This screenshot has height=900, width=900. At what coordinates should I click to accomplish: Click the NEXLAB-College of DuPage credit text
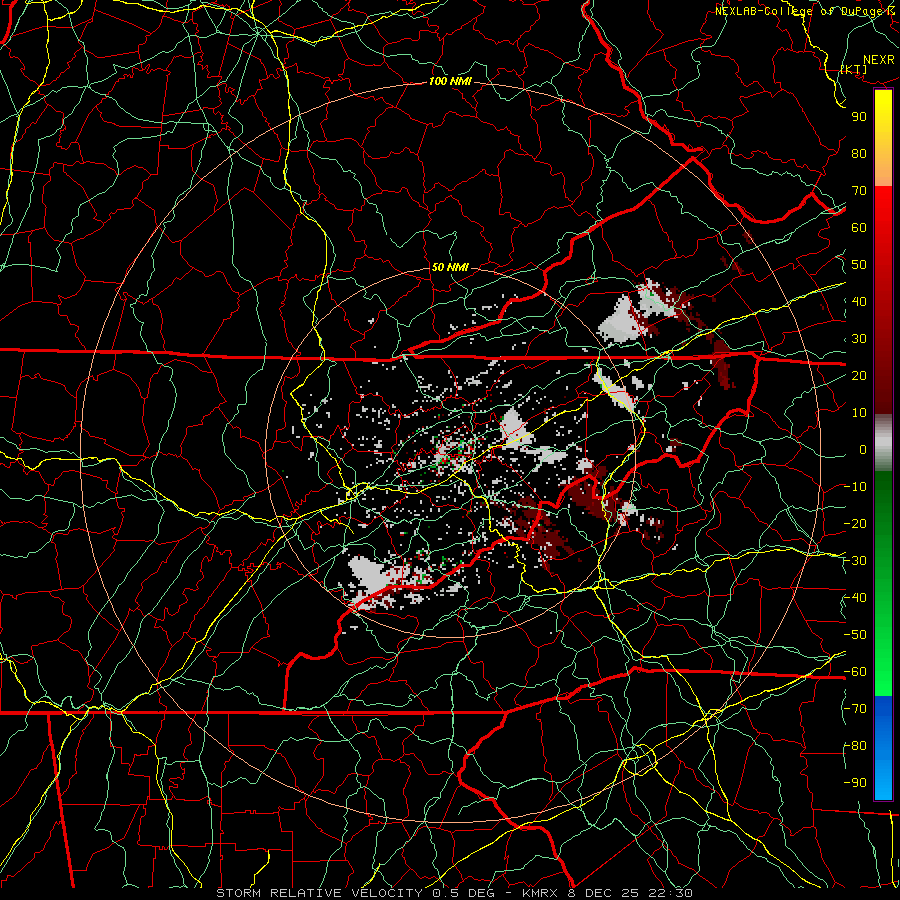(x=798, y=11)
